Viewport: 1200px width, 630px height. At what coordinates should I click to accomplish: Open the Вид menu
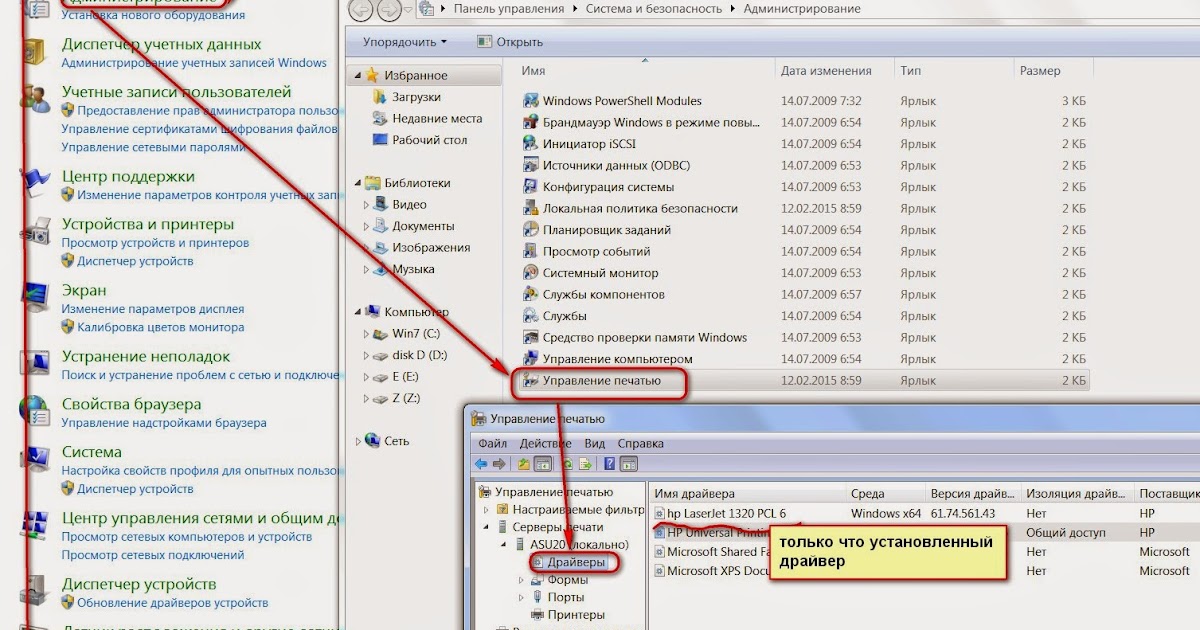point(595,444)
